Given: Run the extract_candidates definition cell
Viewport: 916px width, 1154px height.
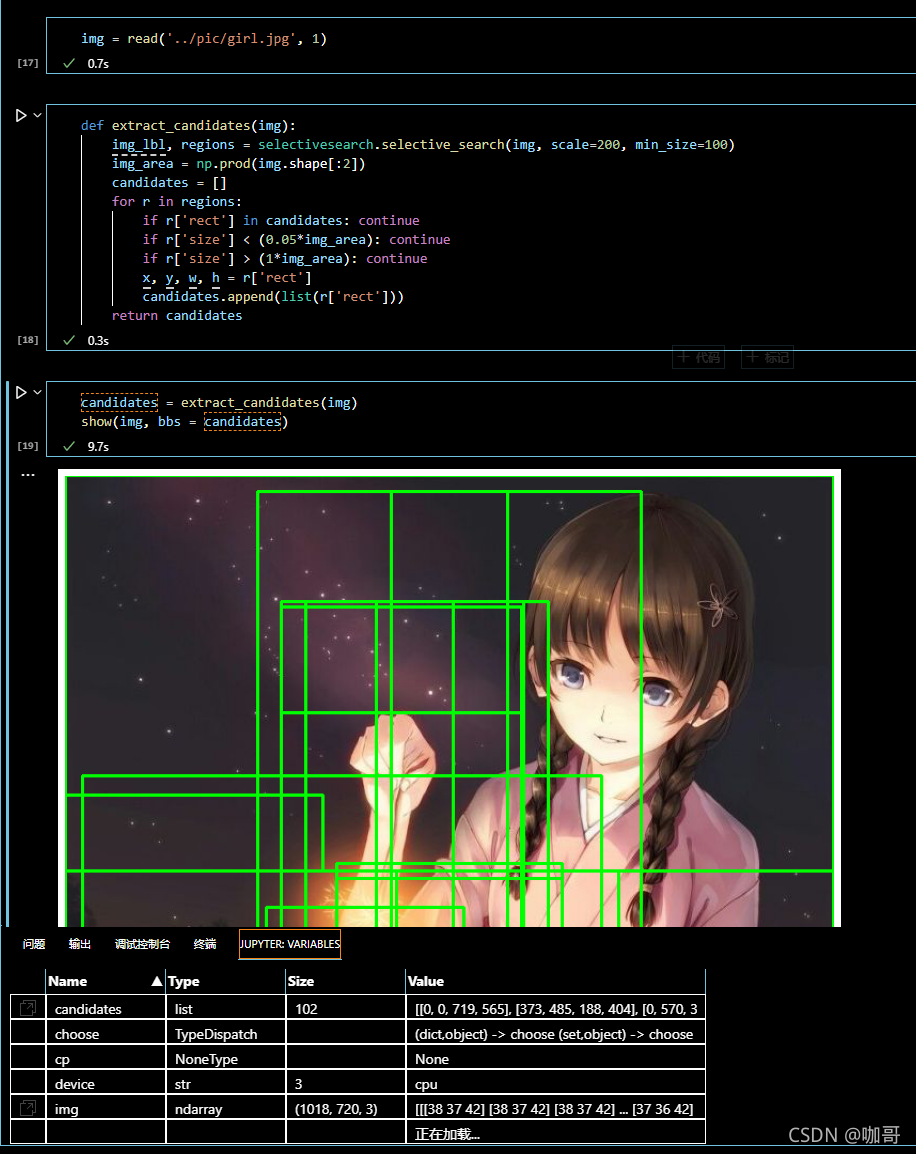Looking at the screenshot, I should click(x=21, y=116).
